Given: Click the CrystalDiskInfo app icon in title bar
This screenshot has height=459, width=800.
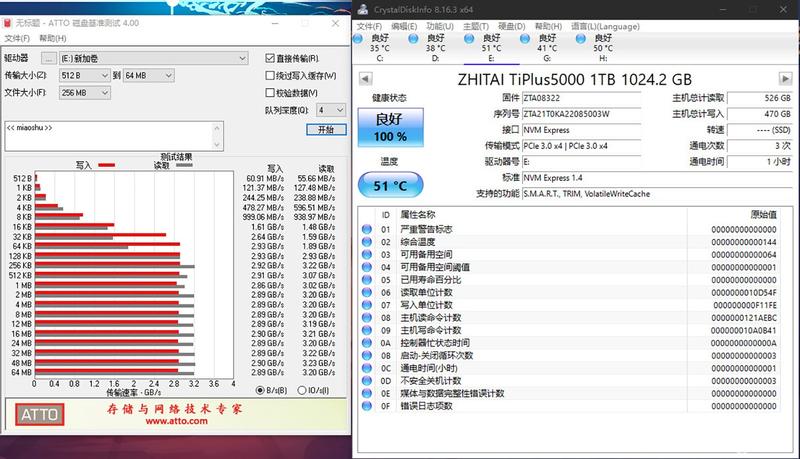Looking at the screenshot, I should click(x=363, y=9).
